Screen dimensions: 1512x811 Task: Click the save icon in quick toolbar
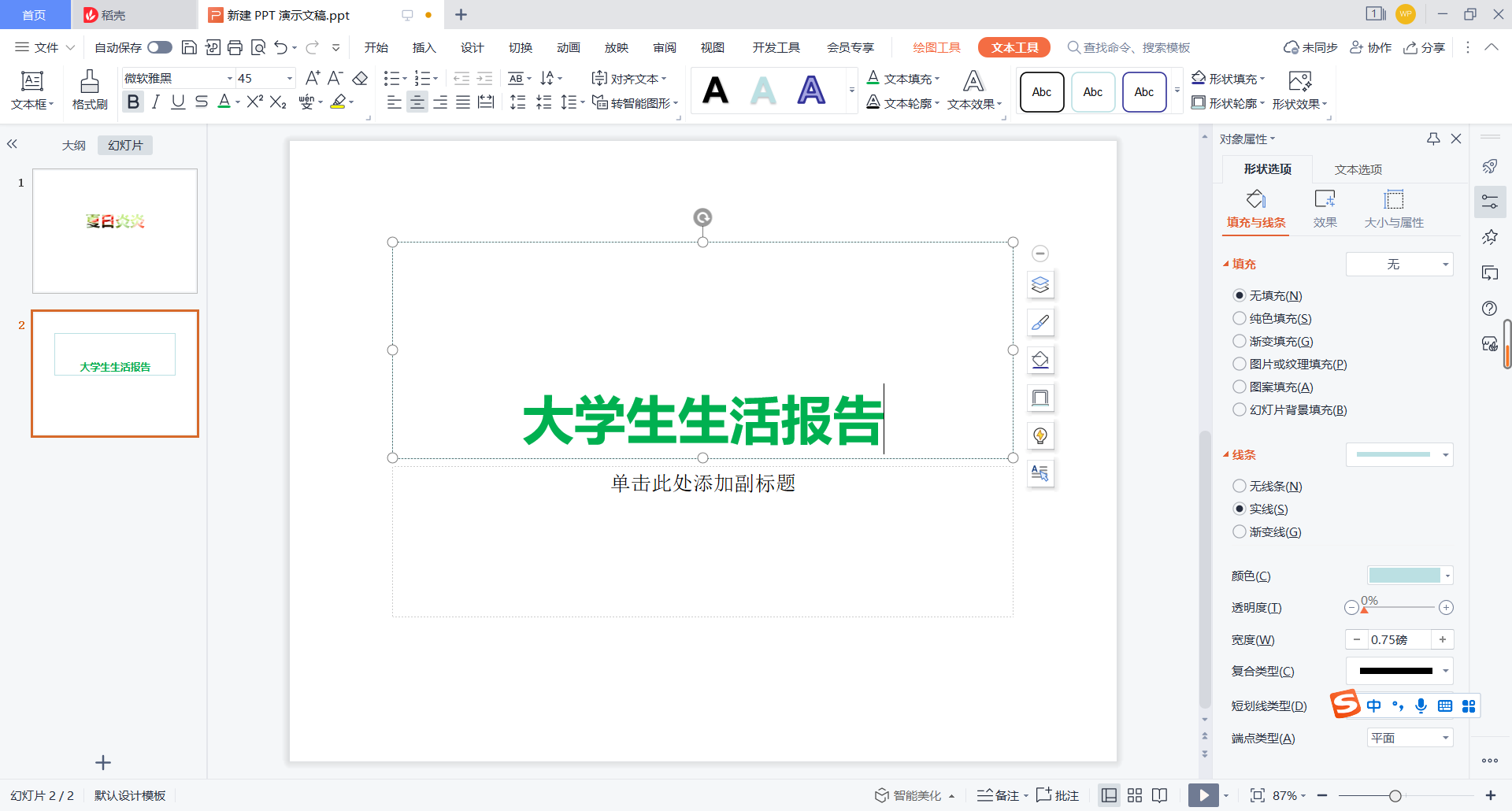(x=189, y=47)
